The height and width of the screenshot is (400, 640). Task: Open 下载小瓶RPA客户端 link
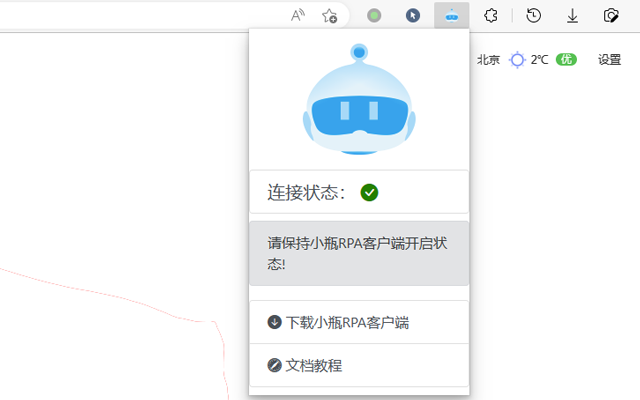(359, 322)
